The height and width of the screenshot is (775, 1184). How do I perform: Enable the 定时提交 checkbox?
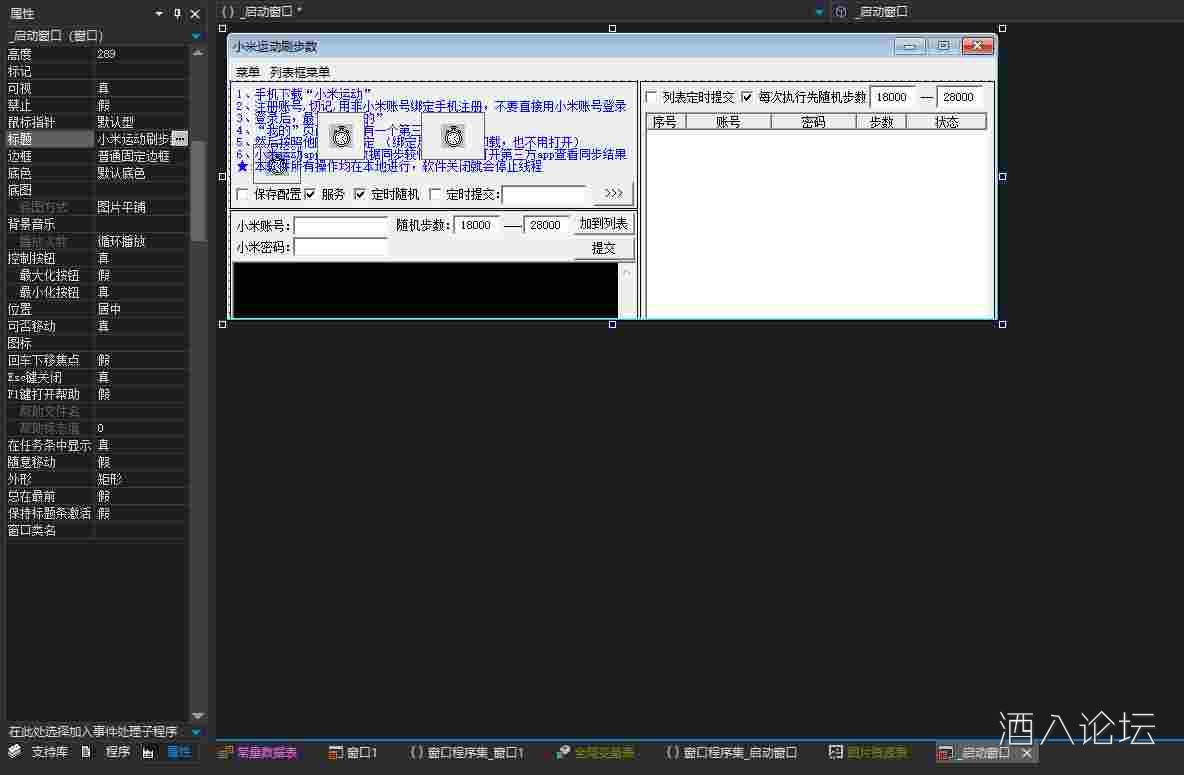coord(435,194)
